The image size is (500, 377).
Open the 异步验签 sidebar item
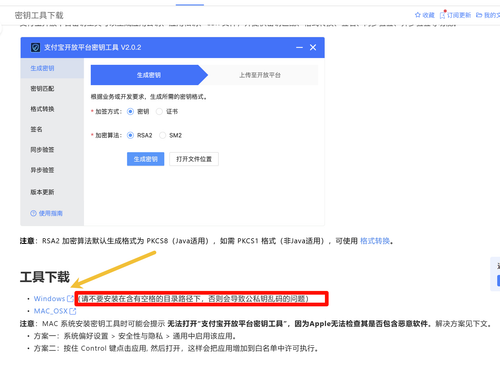[x=52, y=170]
